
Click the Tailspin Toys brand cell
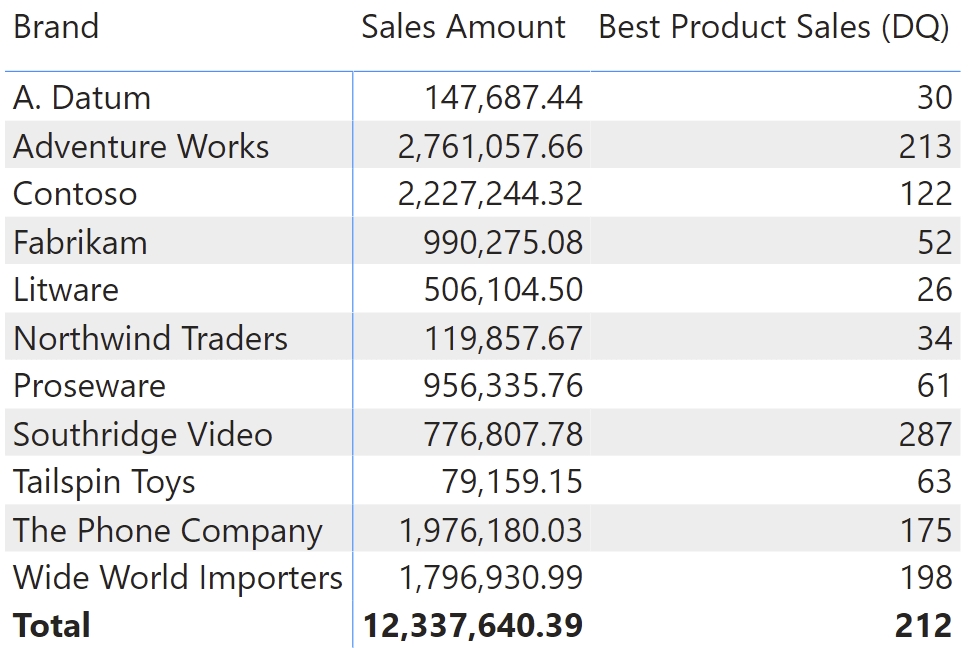coord(104,483)
